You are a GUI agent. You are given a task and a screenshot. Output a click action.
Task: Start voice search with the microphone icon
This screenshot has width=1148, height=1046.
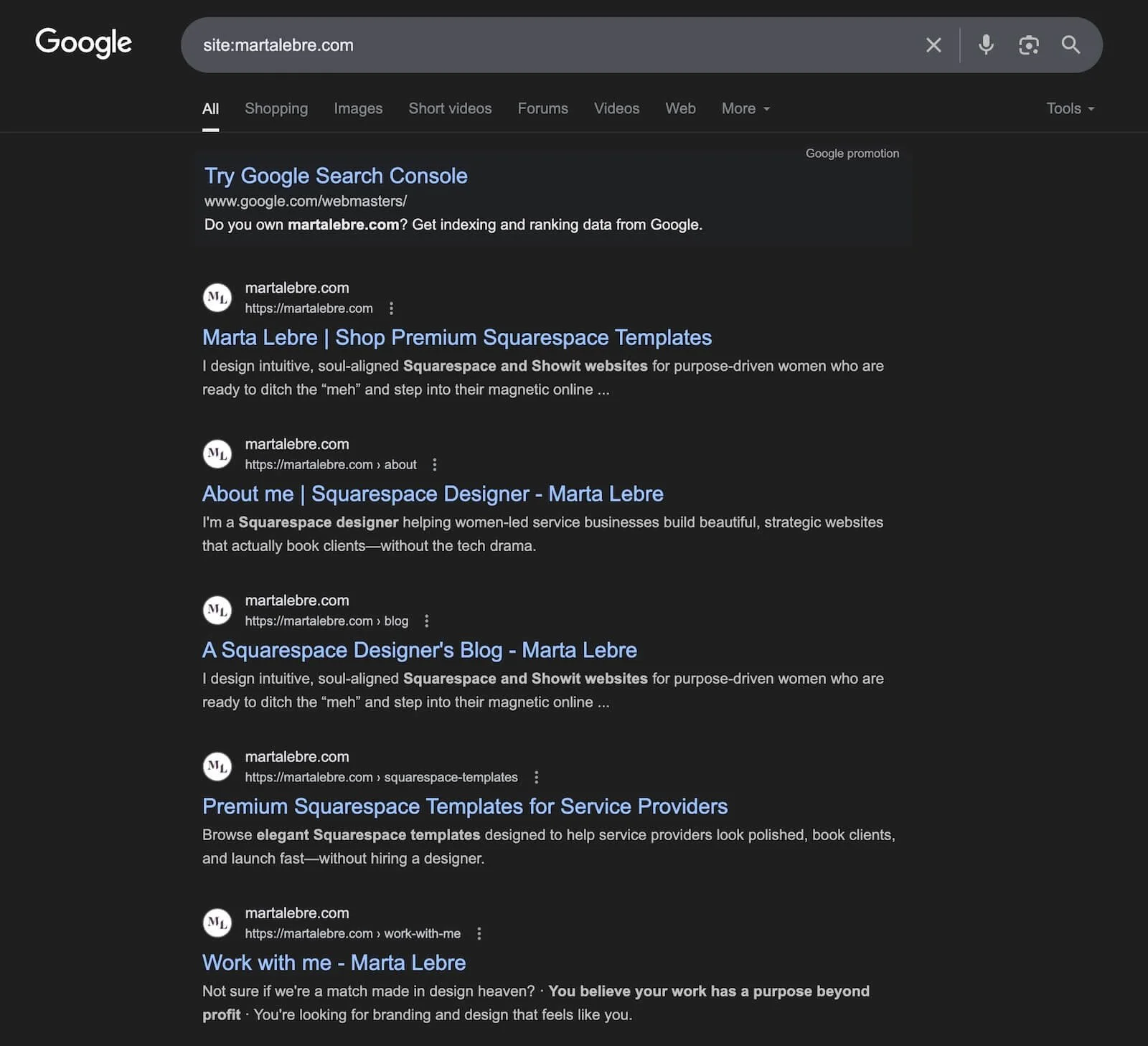pos(987,45)
